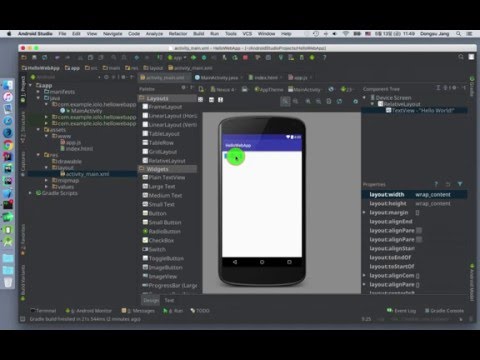
Task: Click the green Run app arrow icon
Action: click(193, 58)
